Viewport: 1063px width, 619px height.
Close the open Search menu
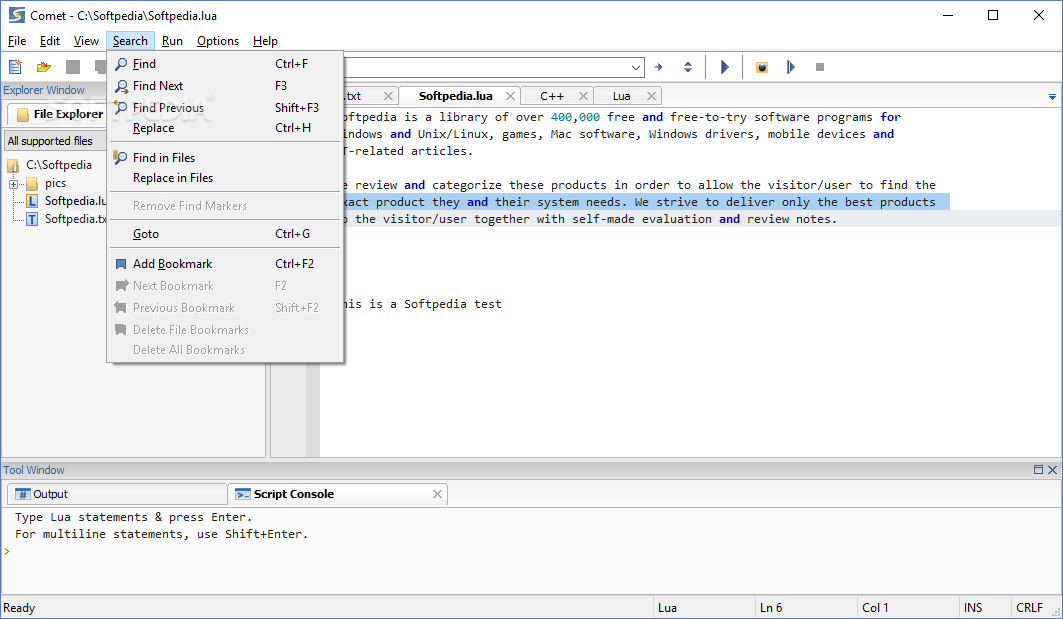click(x=130, y=41)
